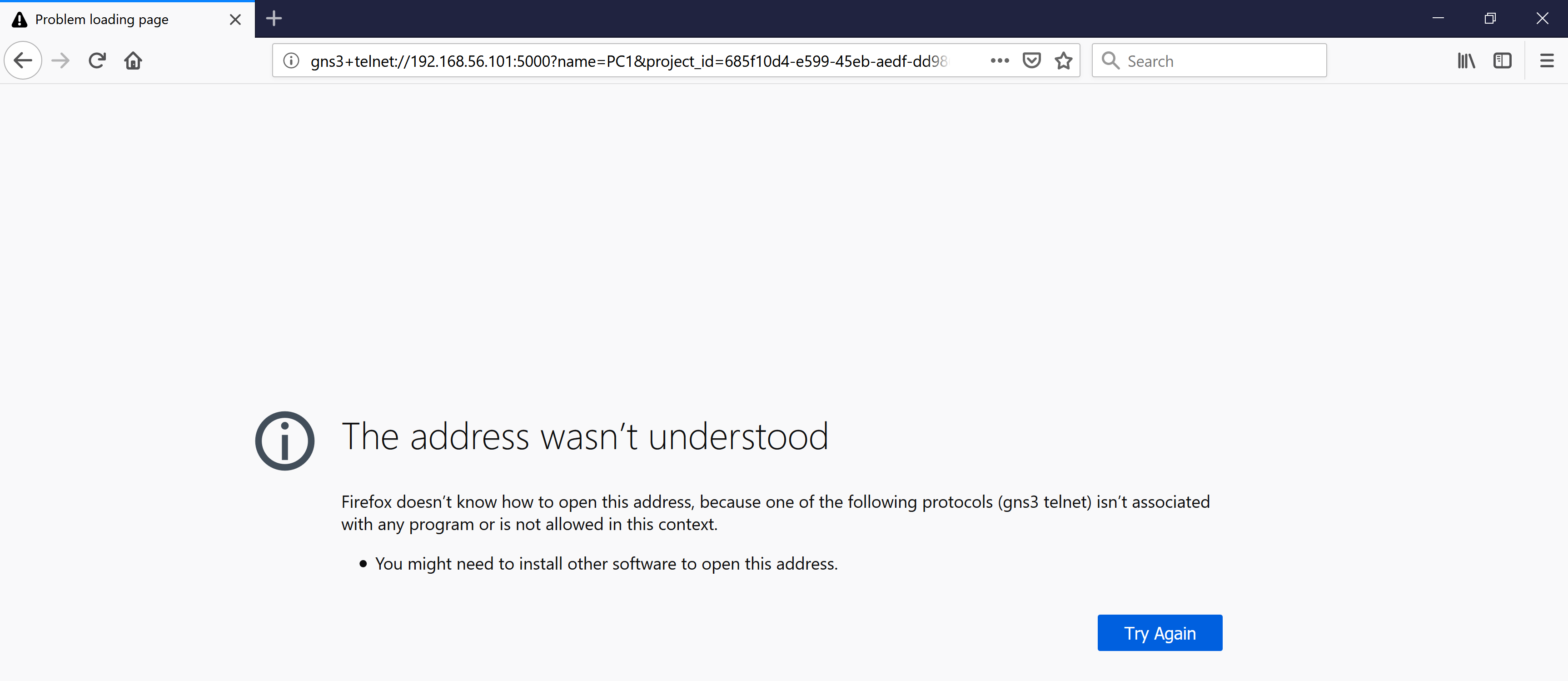Open the hamburger menu

[1547, 60]
